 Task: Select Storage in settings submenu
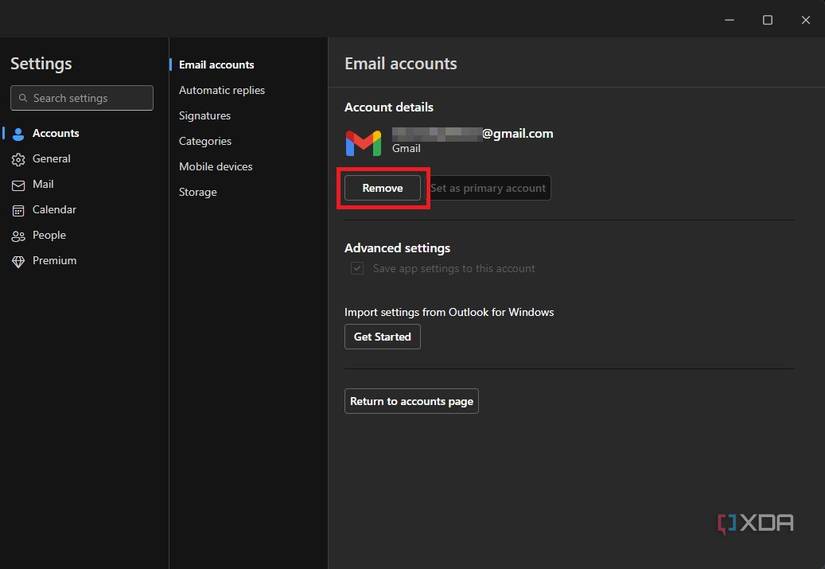pos(197,192)
